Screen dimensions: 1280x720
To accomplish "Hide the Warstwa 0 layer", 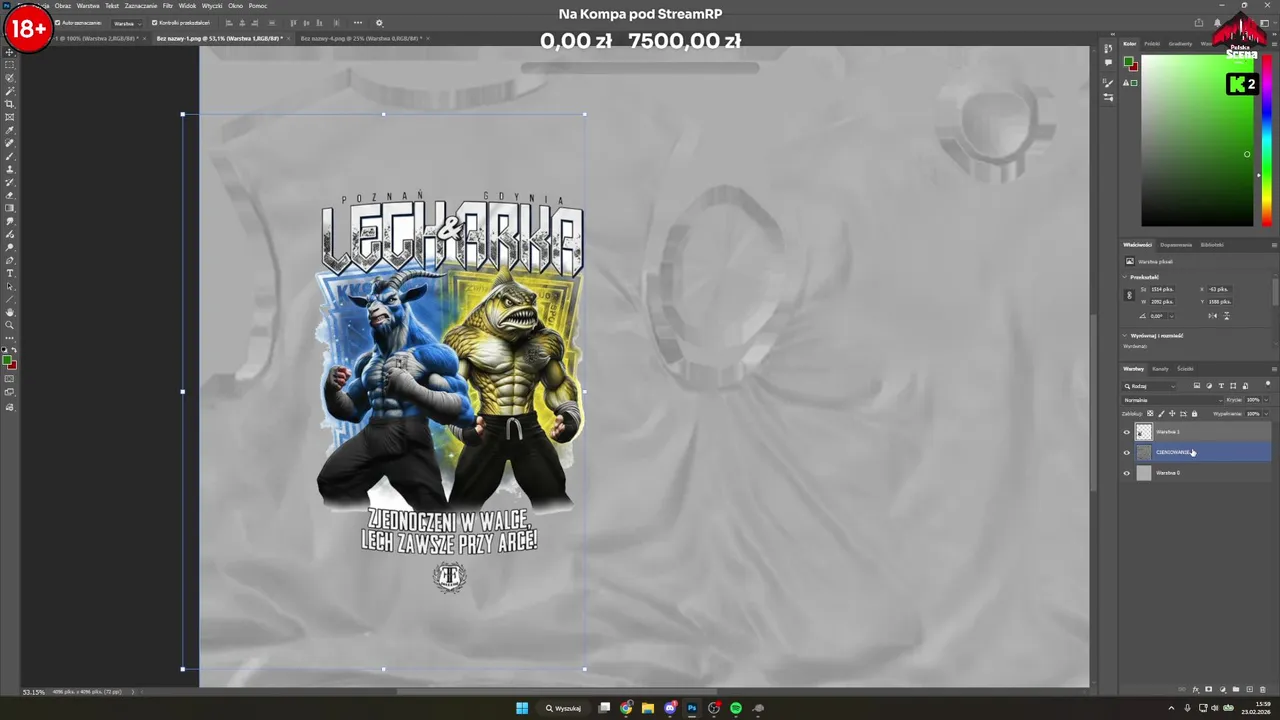I will point(1127,473).
